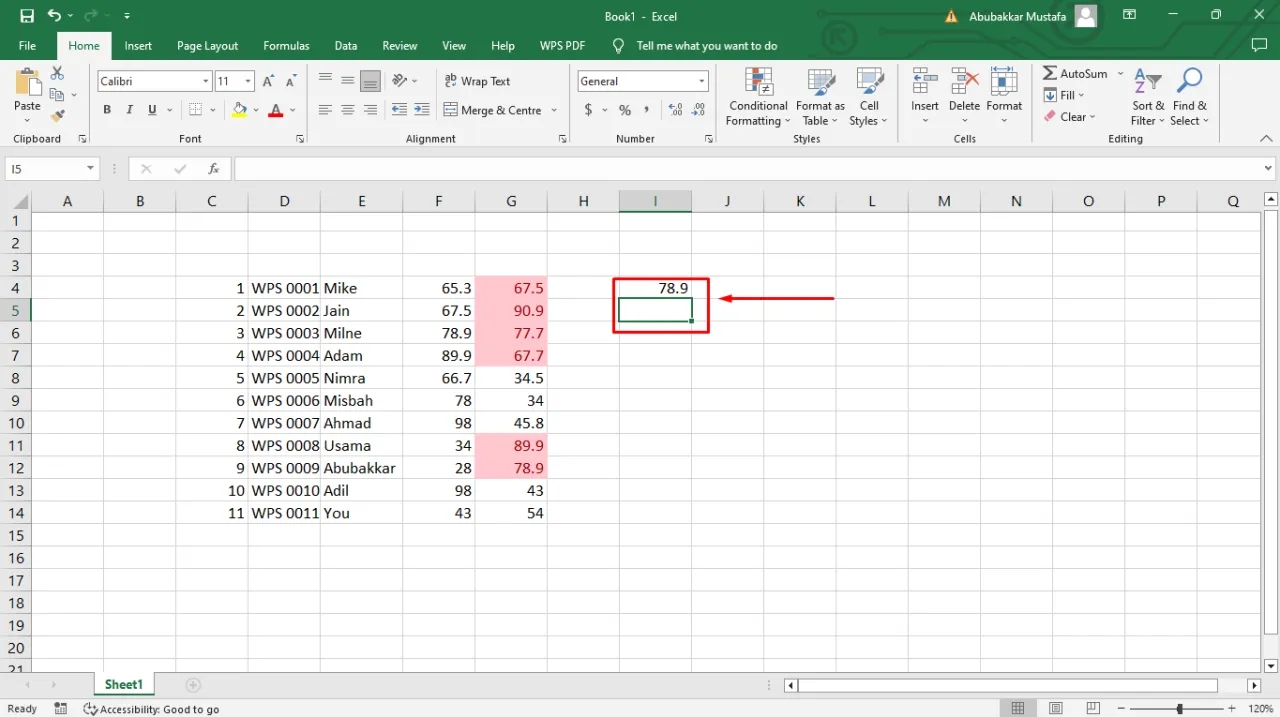The width and height of the screenshot is (1280, 717).
Task: Click the Insert Function fx icon
Action: pos(213,169)
